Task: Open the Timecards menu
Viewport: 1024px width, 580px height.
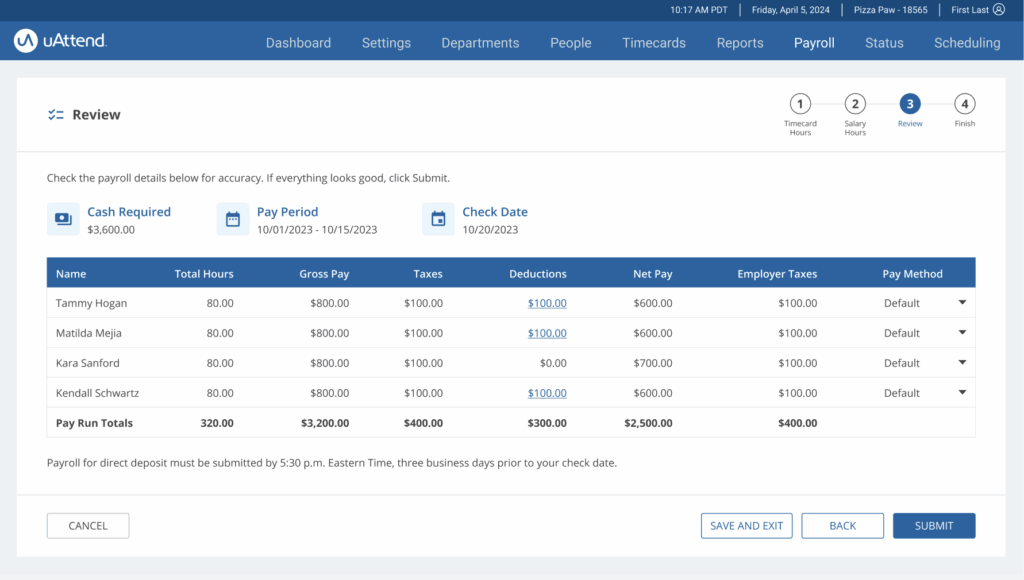Action: click(x=654, y=43)
